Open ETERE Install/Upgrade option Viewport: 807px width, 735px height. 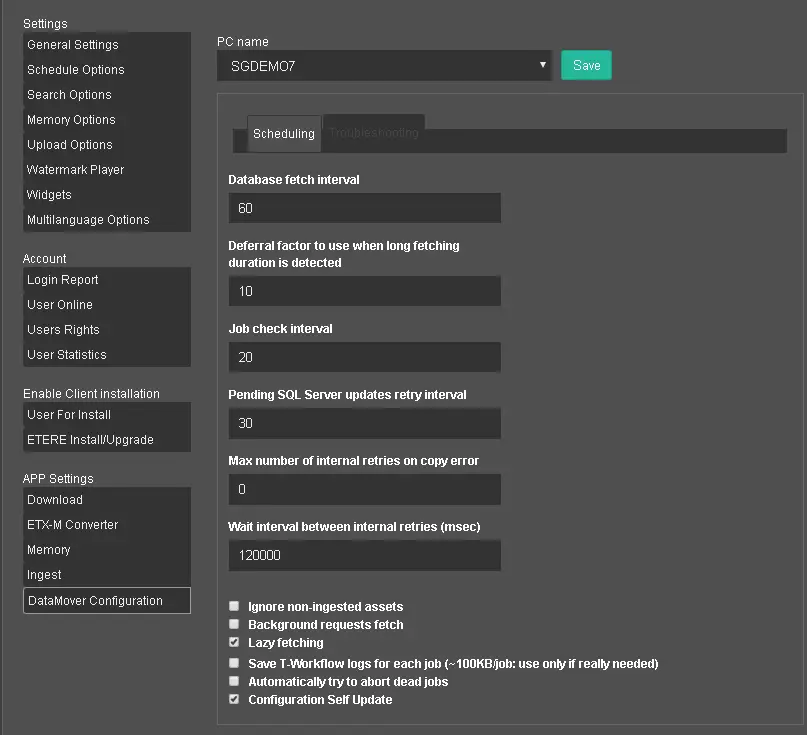tap(90, 440)
